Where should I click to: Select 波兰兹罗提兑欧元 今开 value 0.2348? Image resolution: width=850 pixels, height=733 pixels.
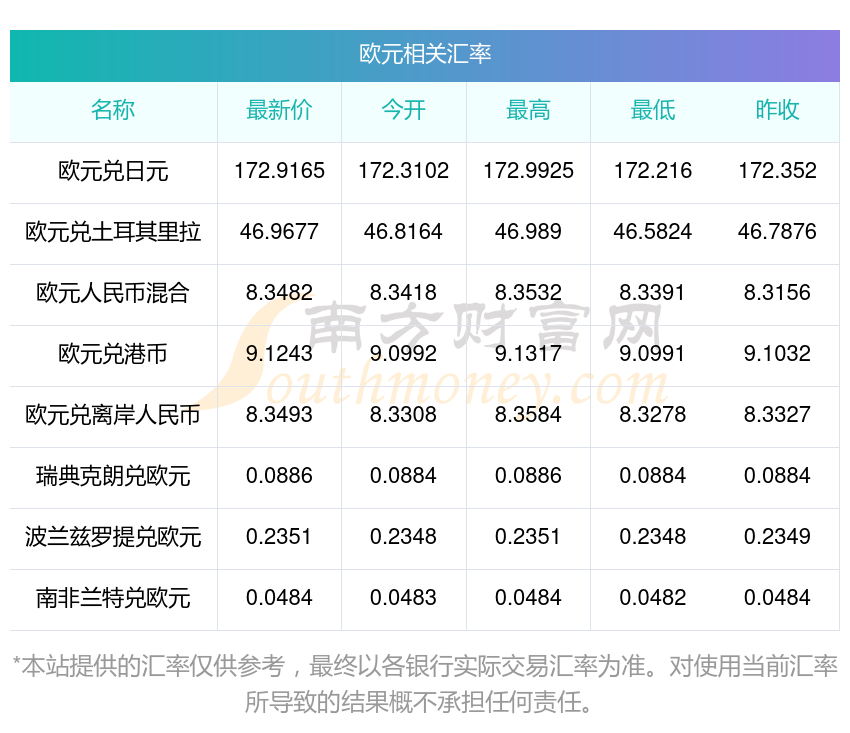tap(403, 537)
